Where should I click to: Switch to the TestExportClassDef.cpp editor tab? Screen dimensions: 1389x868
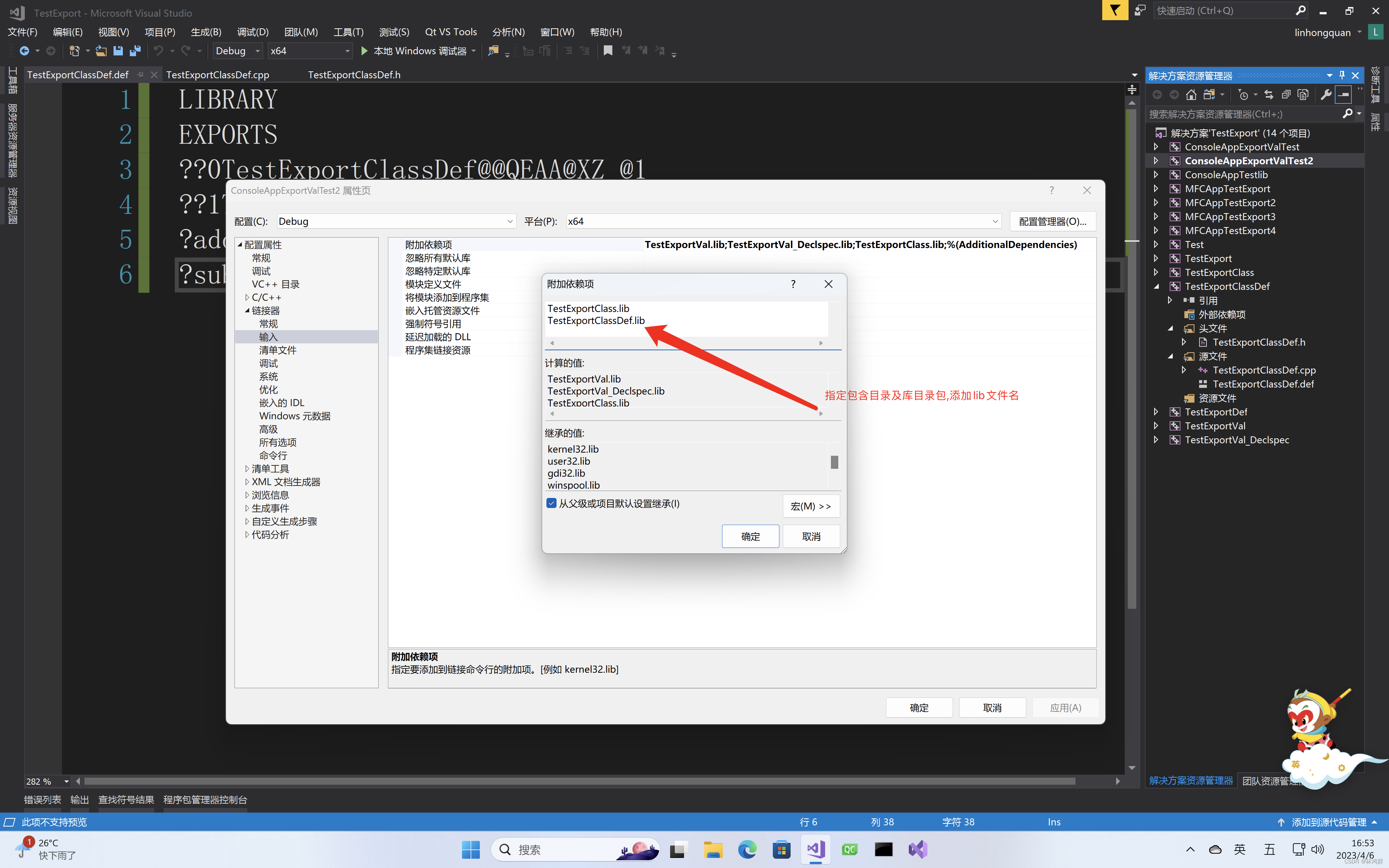[x=217, y=75]
